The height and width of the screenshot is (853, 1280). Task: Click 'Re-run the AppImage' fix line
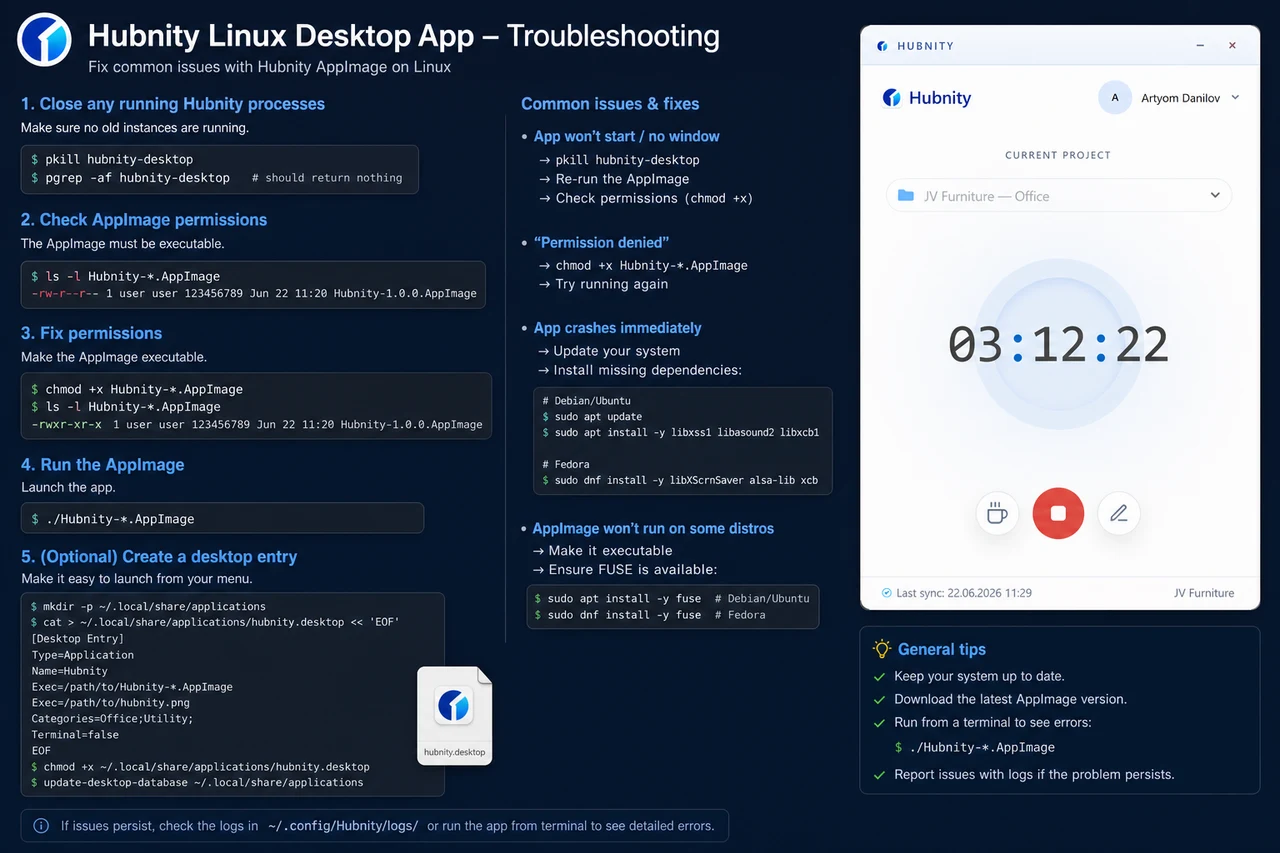[622, 179]
